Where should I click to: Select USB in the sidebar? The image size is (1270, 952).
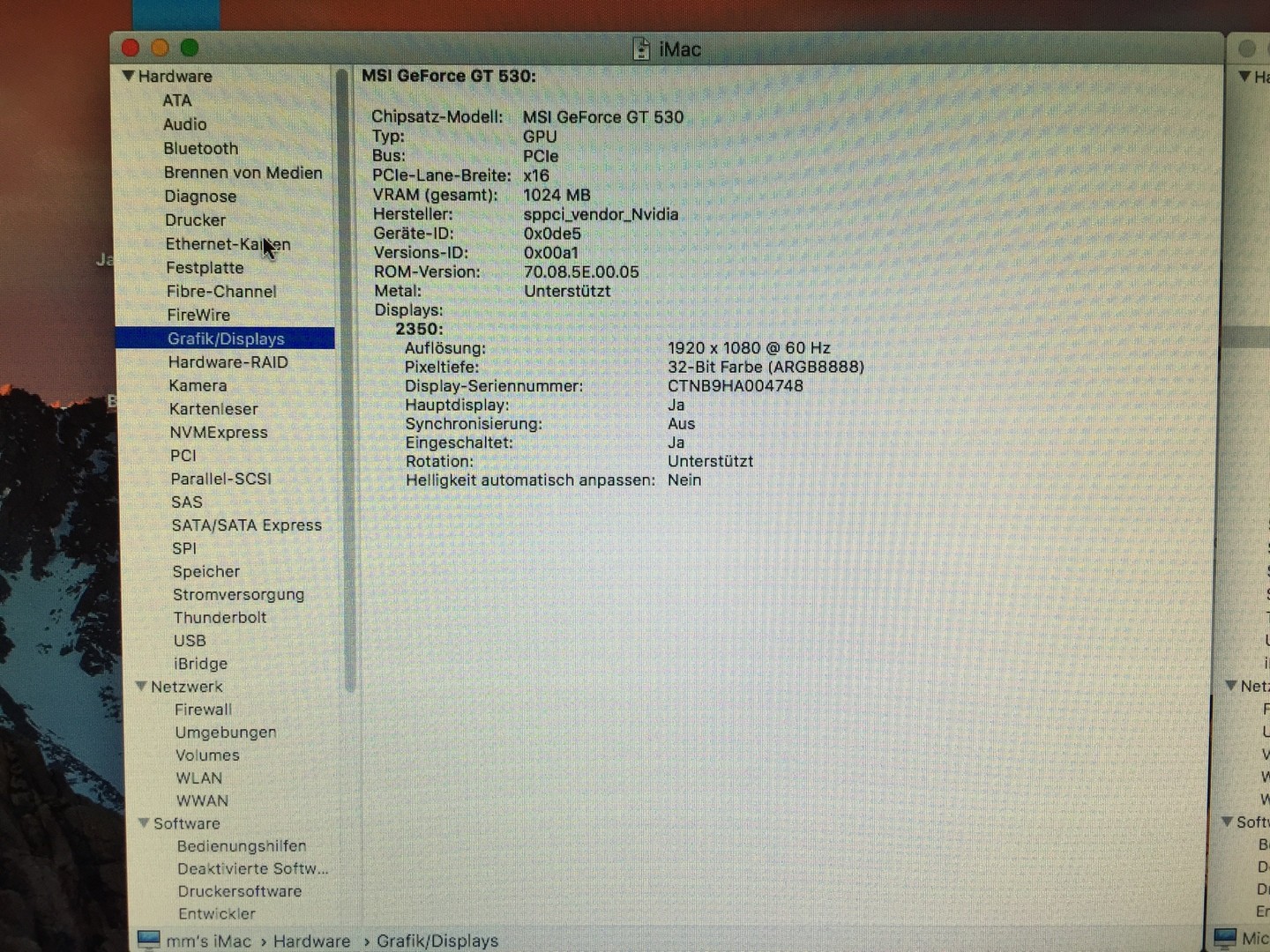tap(190, 640)
